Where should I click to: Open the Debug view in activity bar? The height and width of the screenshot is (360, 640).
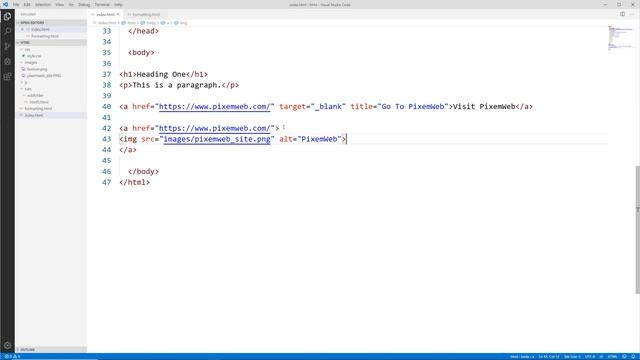[7, 61]
